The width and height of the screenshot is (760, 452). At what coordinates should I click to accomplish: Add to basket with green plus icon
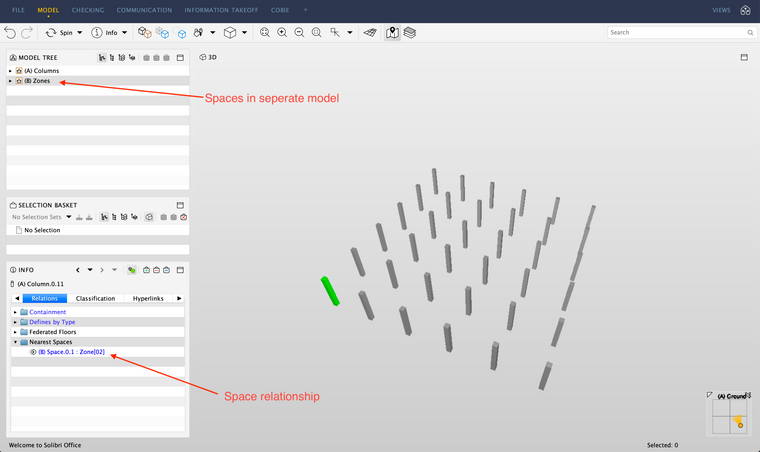point(146,270)
